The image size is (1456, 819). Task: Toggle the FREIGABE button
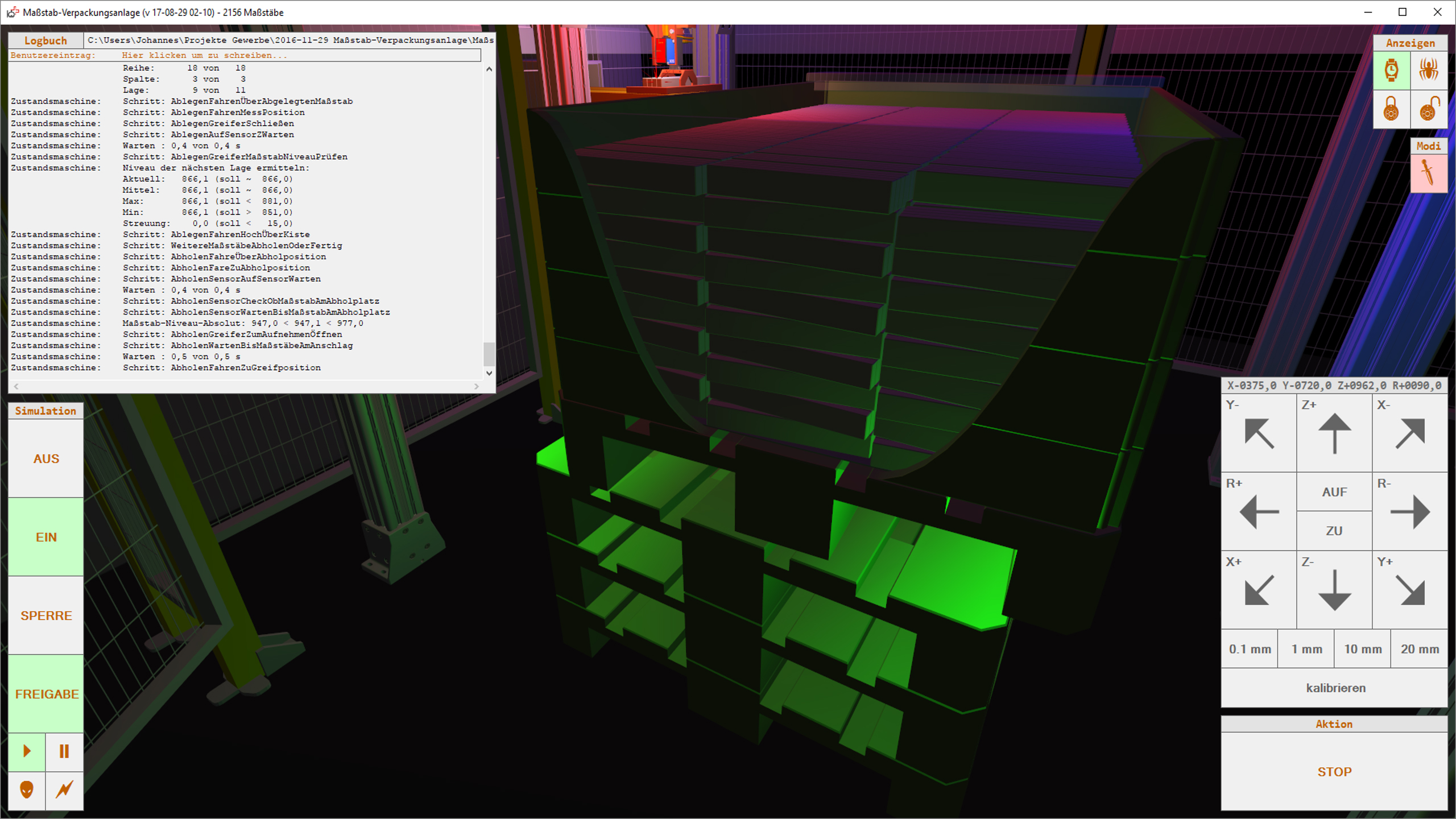tap(46, 694)
